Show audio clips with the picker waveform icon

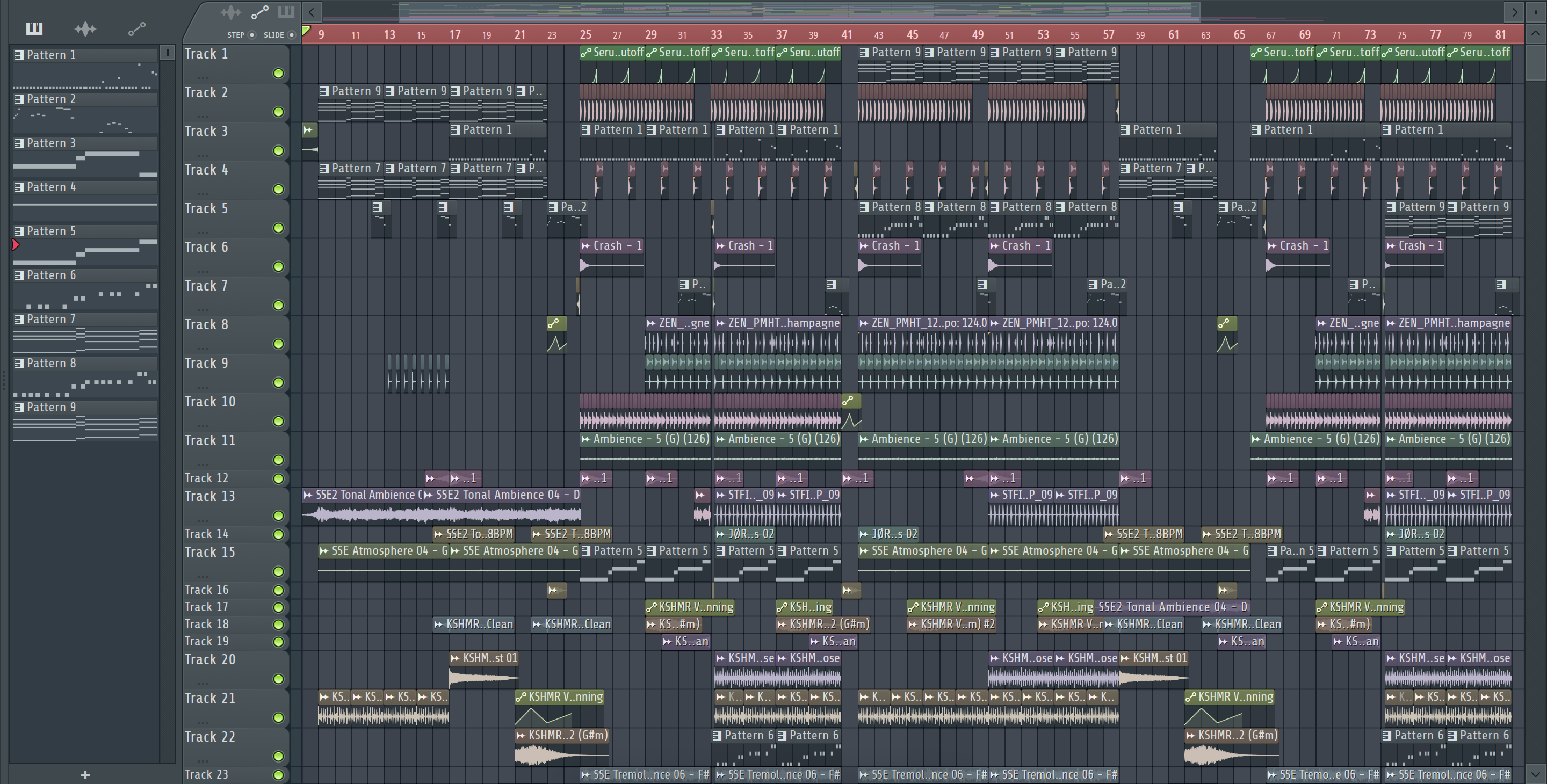(x=85, y=28)
